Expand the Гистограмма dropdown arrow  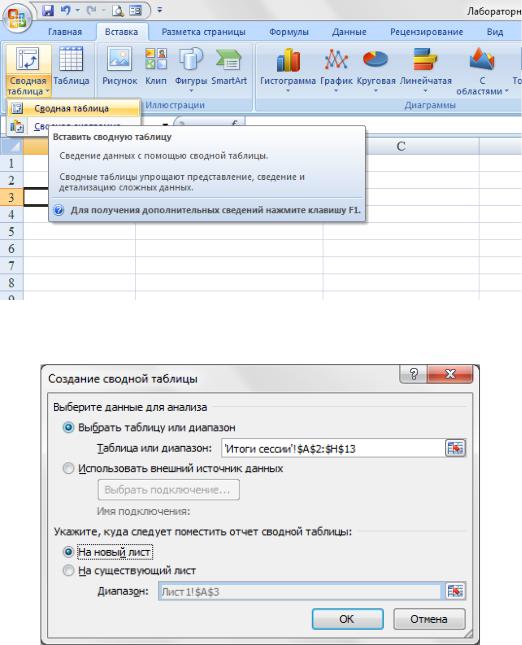[x=288, y=91]
